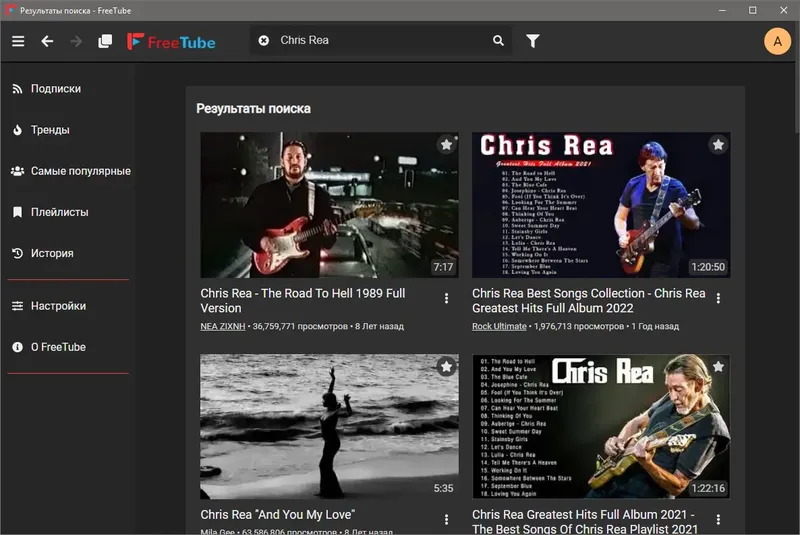
Task: Maximize the FreeTube window
Action: [753, 10]
